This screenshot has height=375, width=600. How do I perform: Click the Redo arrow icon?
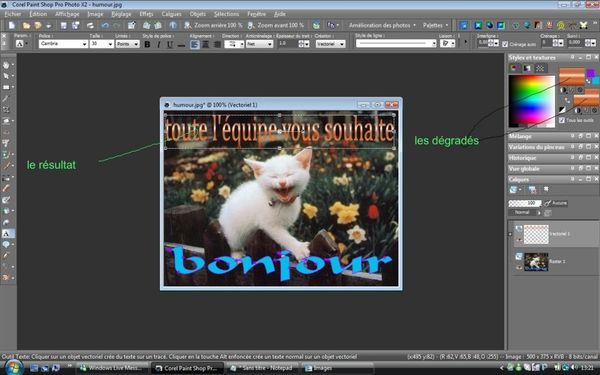click(x=116, y=25)
